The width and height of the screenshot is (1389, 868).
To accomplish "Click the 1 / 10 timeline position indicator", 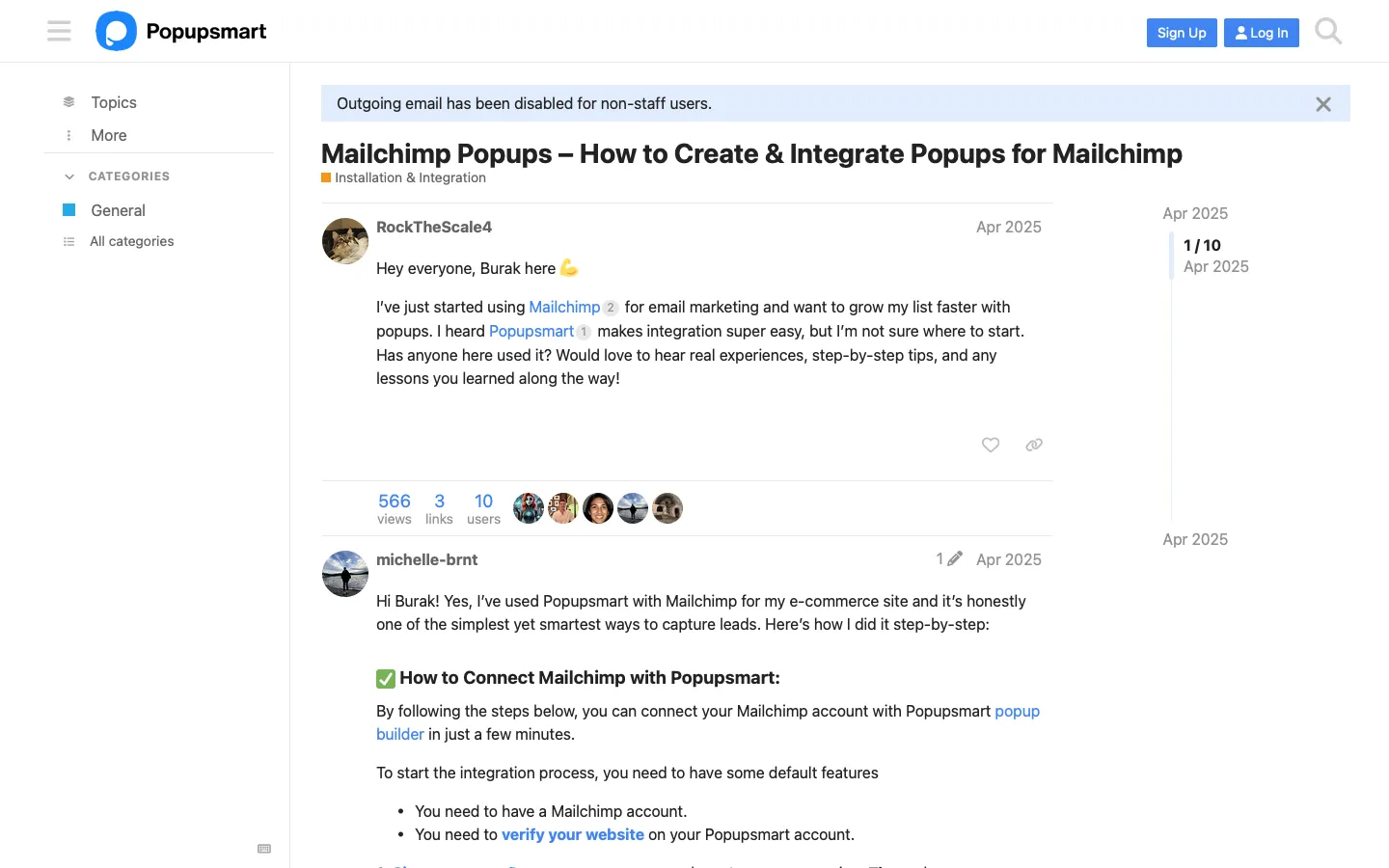I will pyautogui.click(x=1202, y=245).
